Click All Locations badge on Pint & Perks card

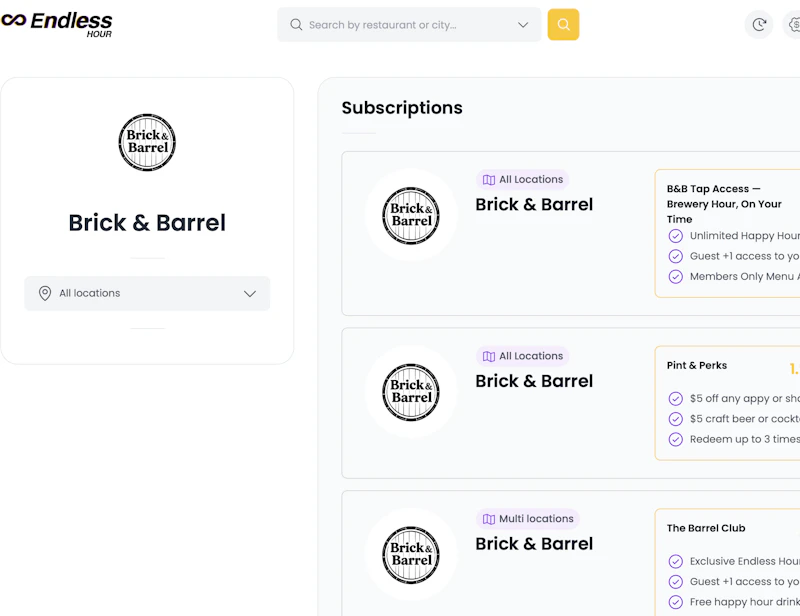[522, 356]
